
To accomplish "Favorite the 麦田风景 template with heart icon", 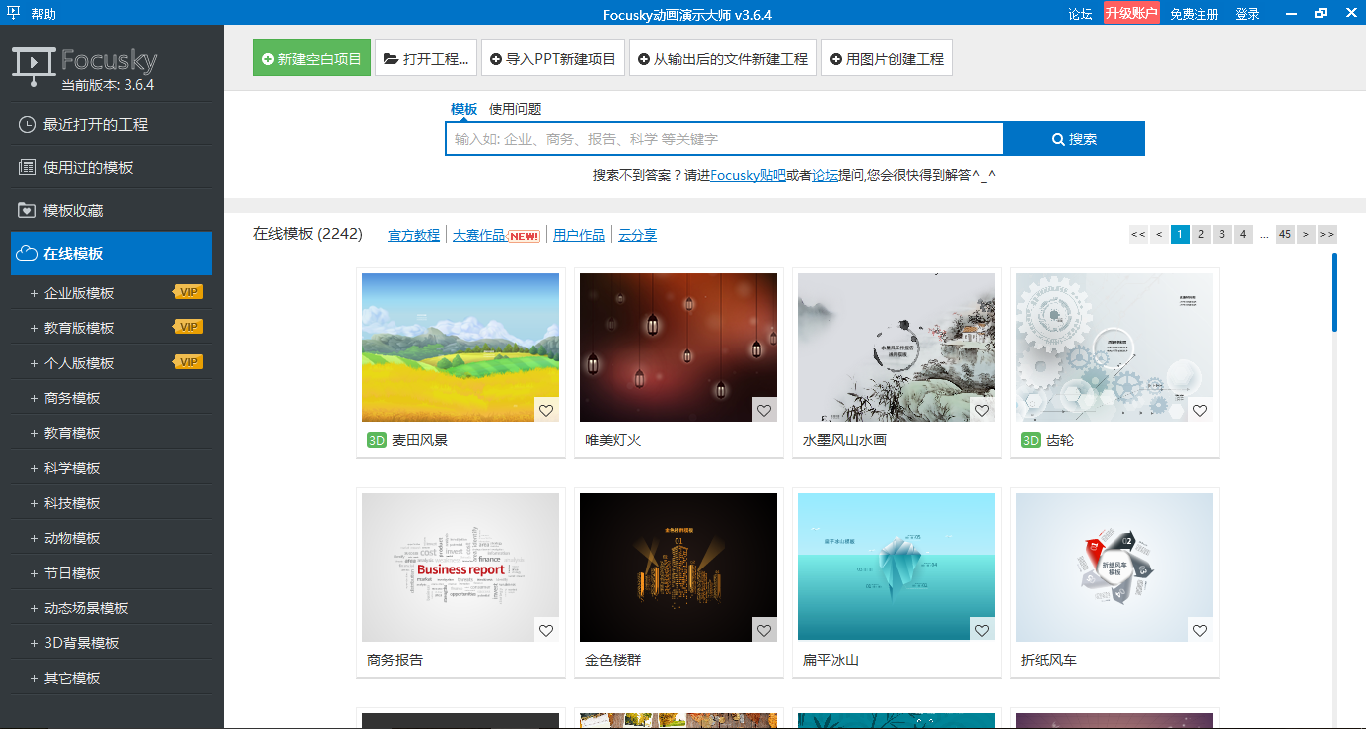I will pyautogui.click(x=546, y=410).
